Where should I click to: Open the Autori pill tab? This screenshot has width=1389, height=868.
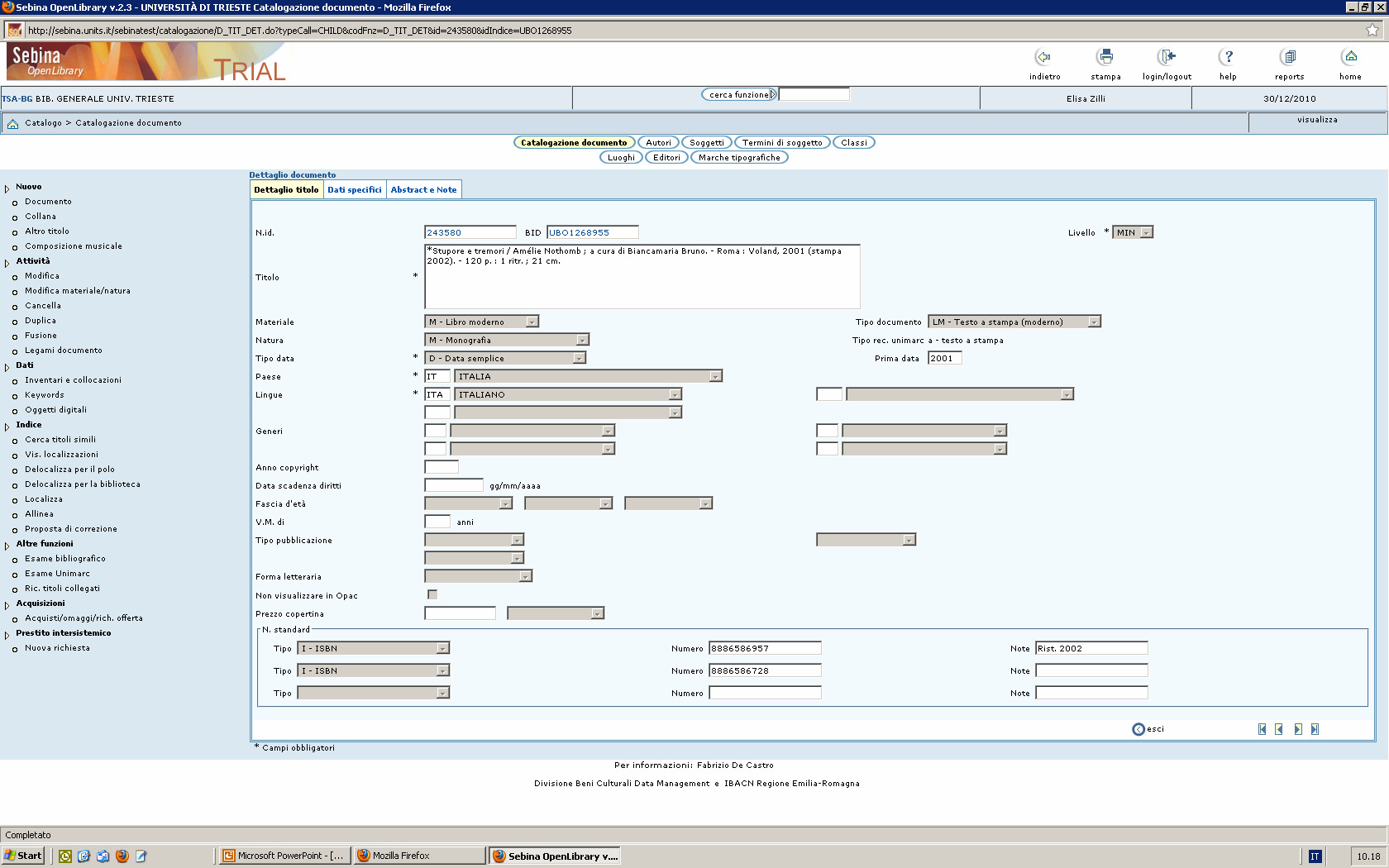point(658,143)
